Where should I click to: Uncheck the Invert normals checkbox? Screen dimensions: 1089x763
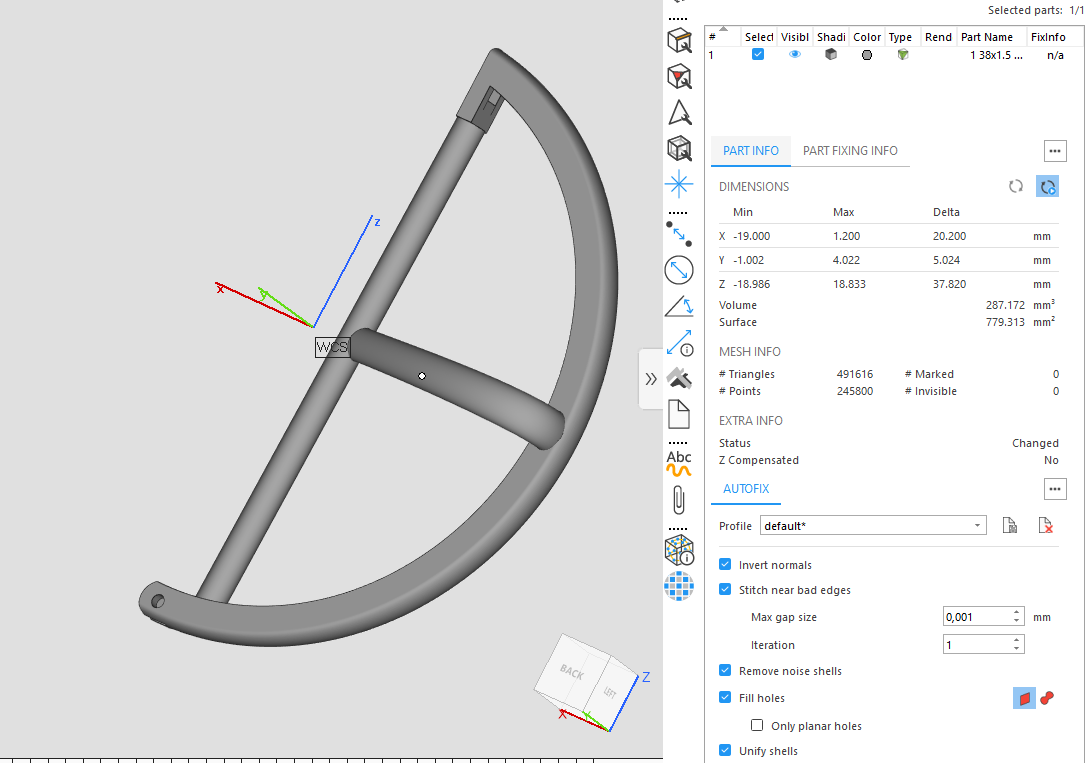coord(725,564)
